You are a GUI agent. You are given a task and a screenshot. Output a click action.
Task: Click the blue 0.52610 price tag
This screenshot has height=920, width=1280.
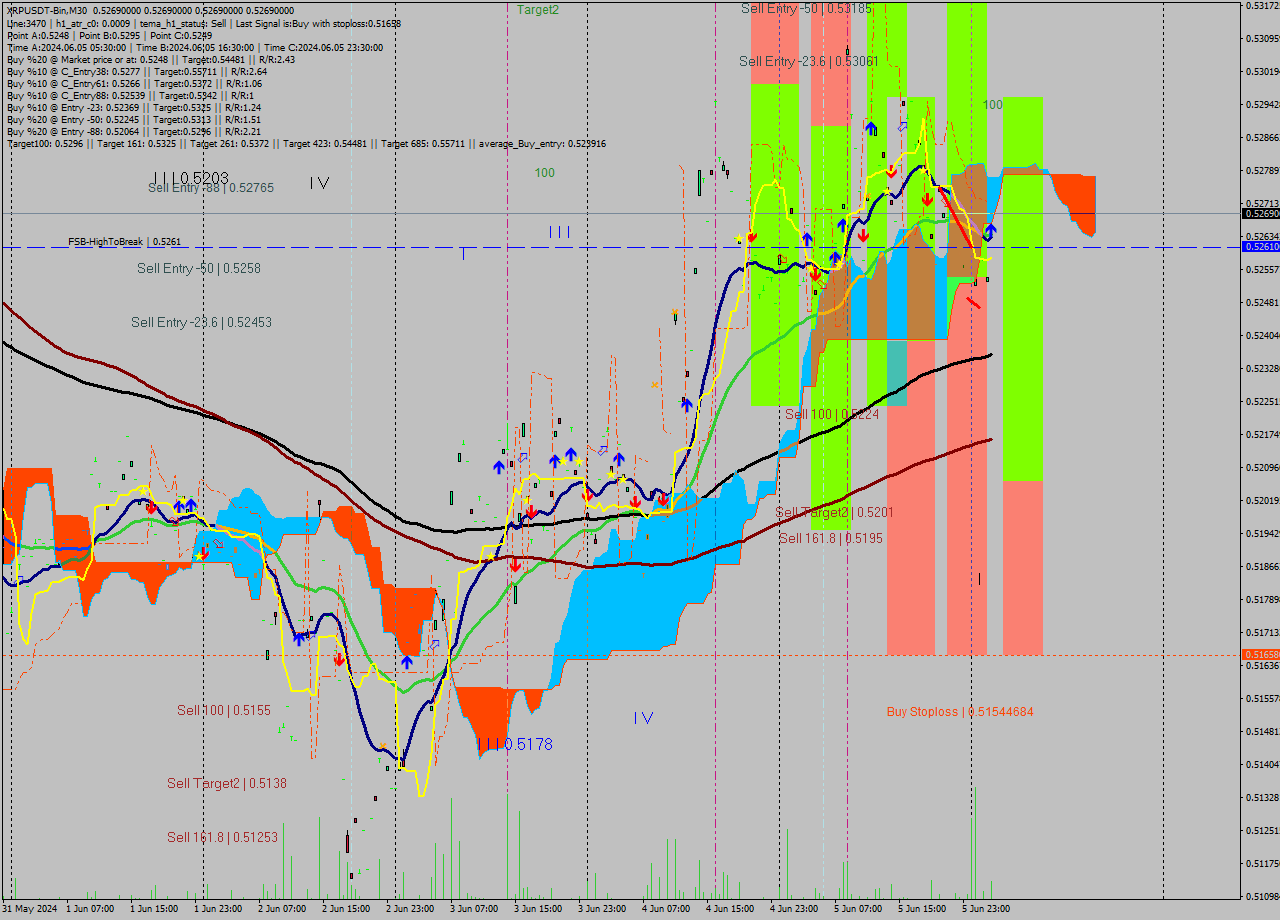(1260, 246)
